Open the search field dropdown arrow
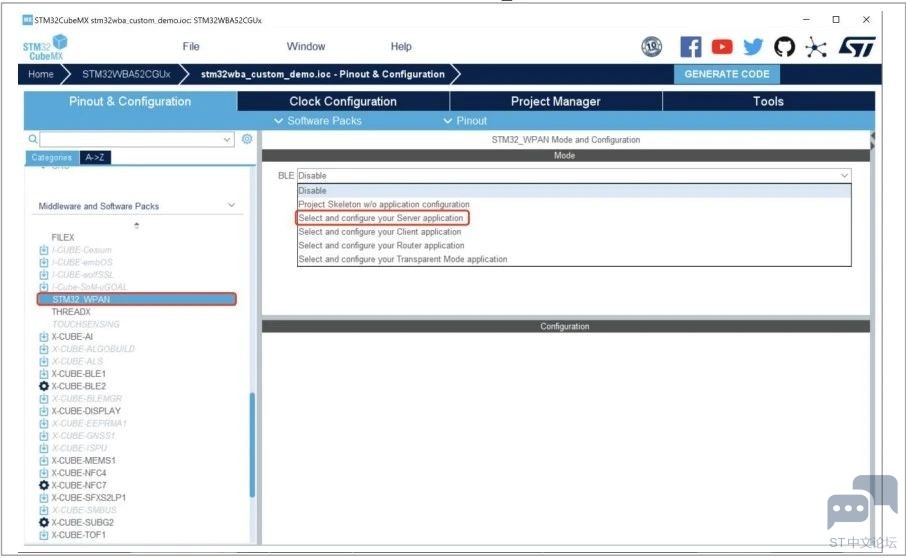The width and height of the screenshot is (906, 558). tap(226, 140)
